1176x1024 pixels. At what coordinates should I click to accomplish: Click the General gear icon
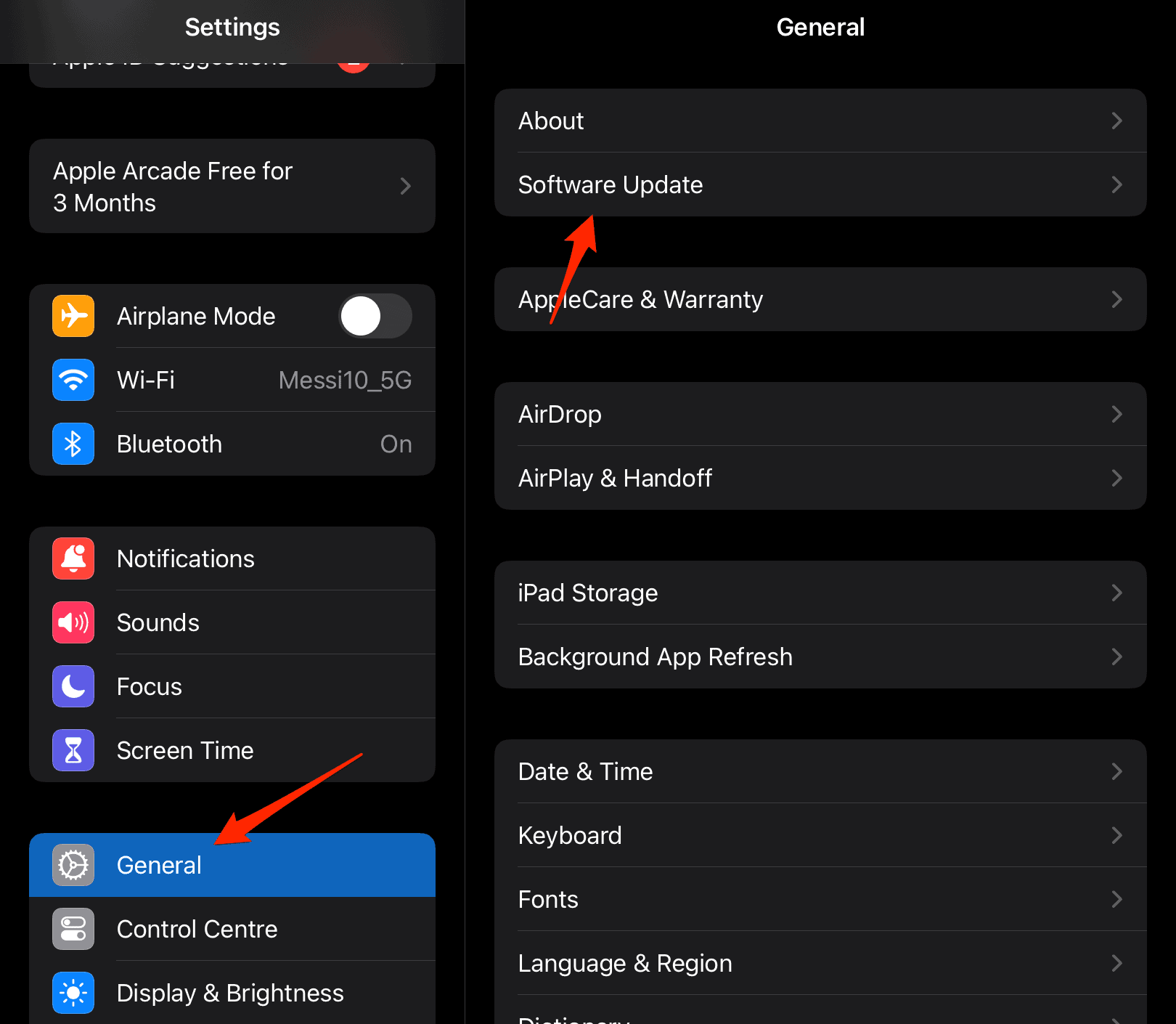[x=73, y=865]
